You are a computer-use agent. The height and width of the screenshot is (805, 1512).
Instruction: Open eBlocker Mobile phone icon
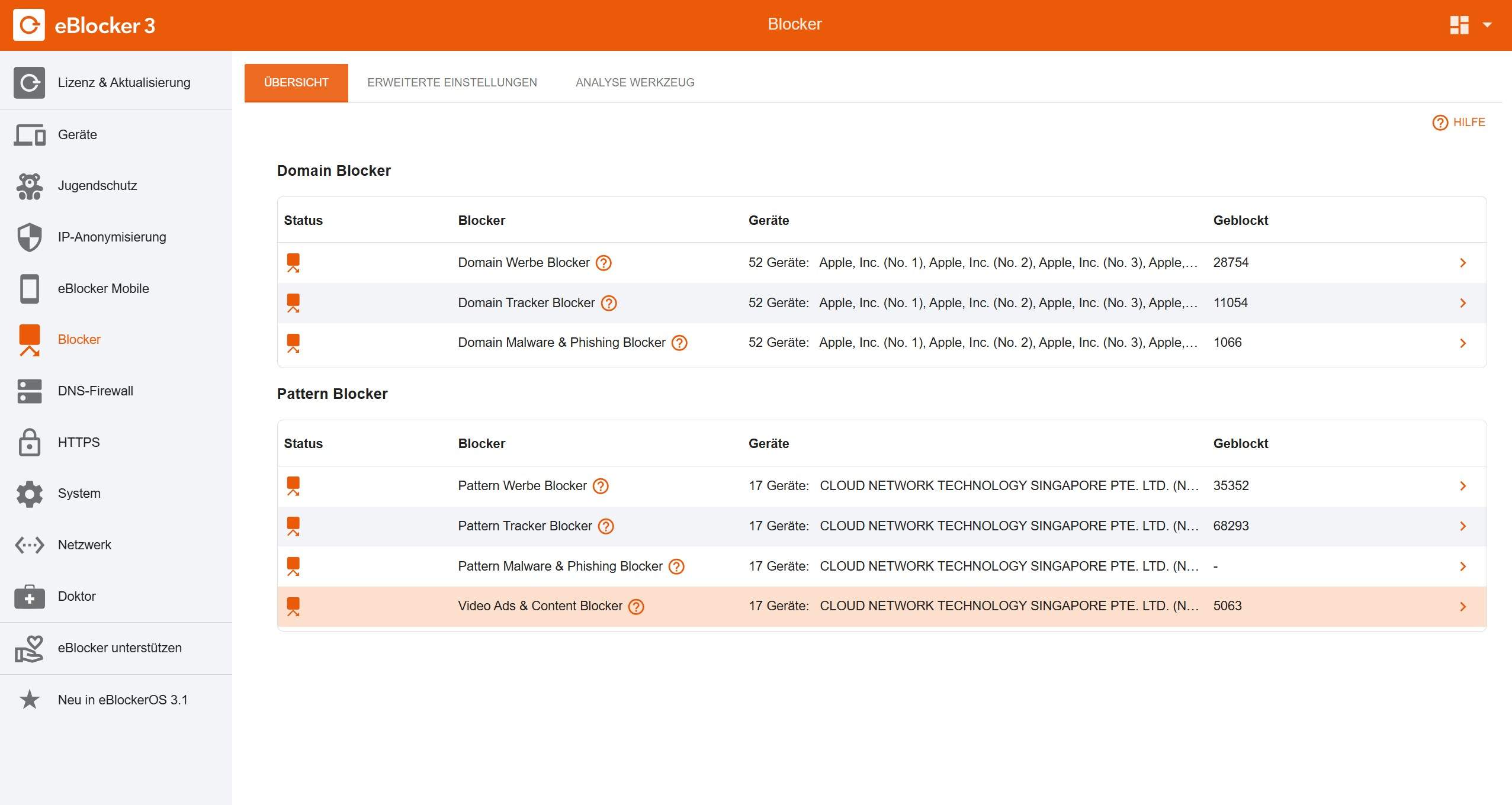[29, 289]
